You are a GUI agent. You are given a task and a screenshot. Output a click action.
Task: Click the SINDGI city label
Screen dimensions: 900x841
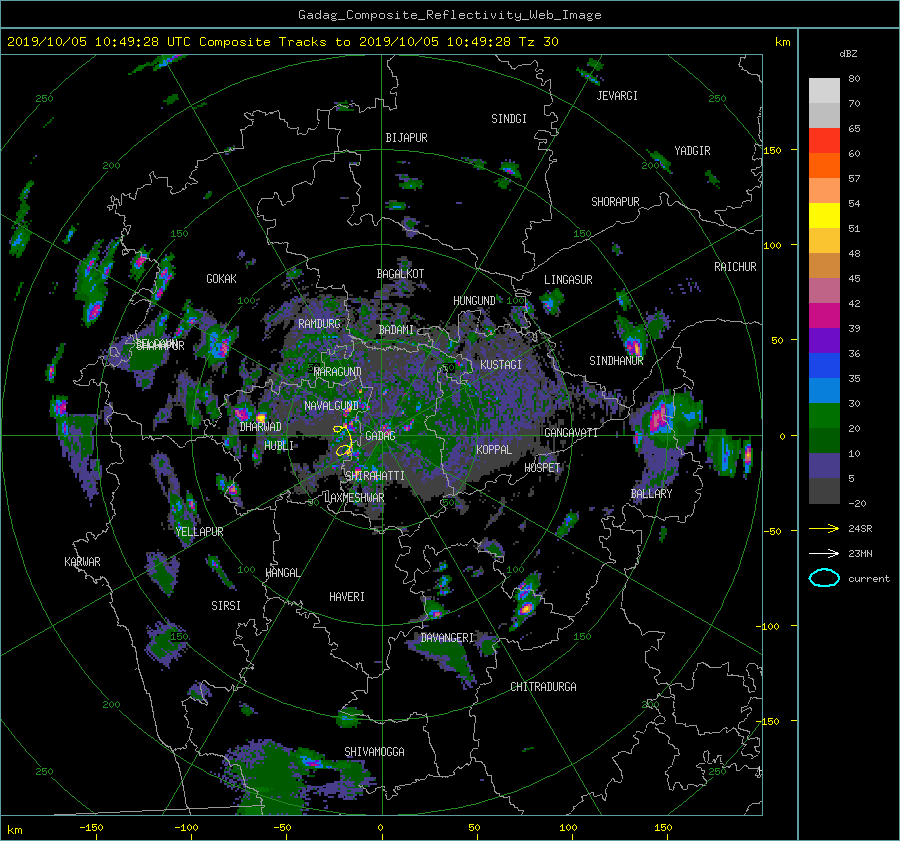(x=509, y=119)
